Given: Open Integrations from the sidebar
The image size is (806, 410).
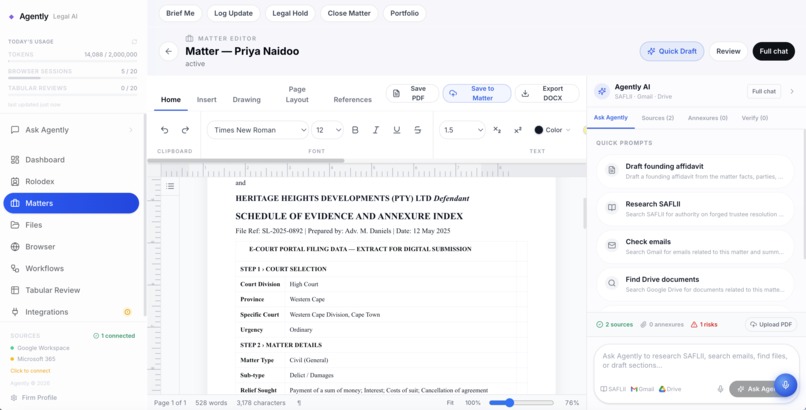Looking at the screenshot, I should [x=71, y=312].
